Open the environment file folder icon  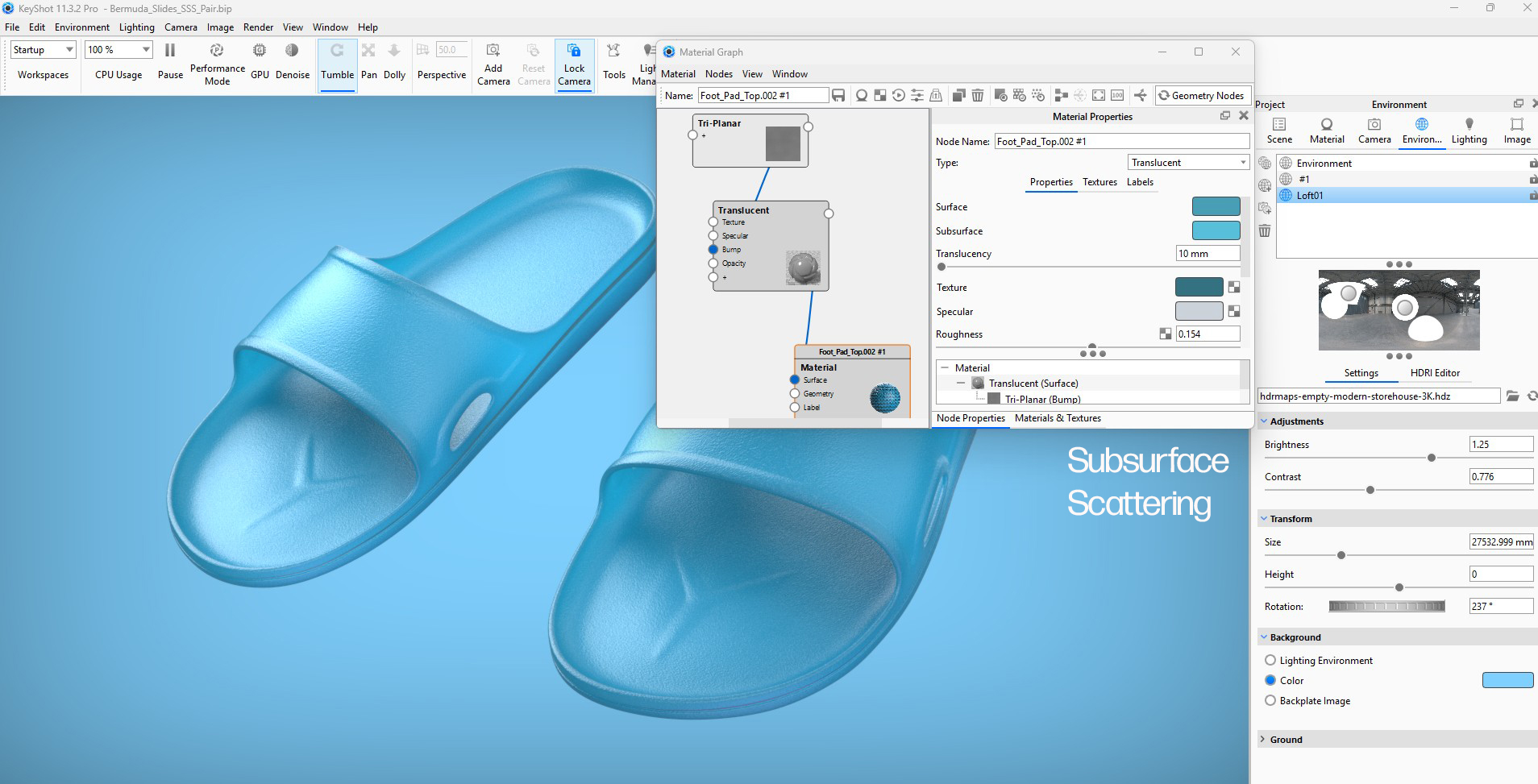(x=1512, y=396)
